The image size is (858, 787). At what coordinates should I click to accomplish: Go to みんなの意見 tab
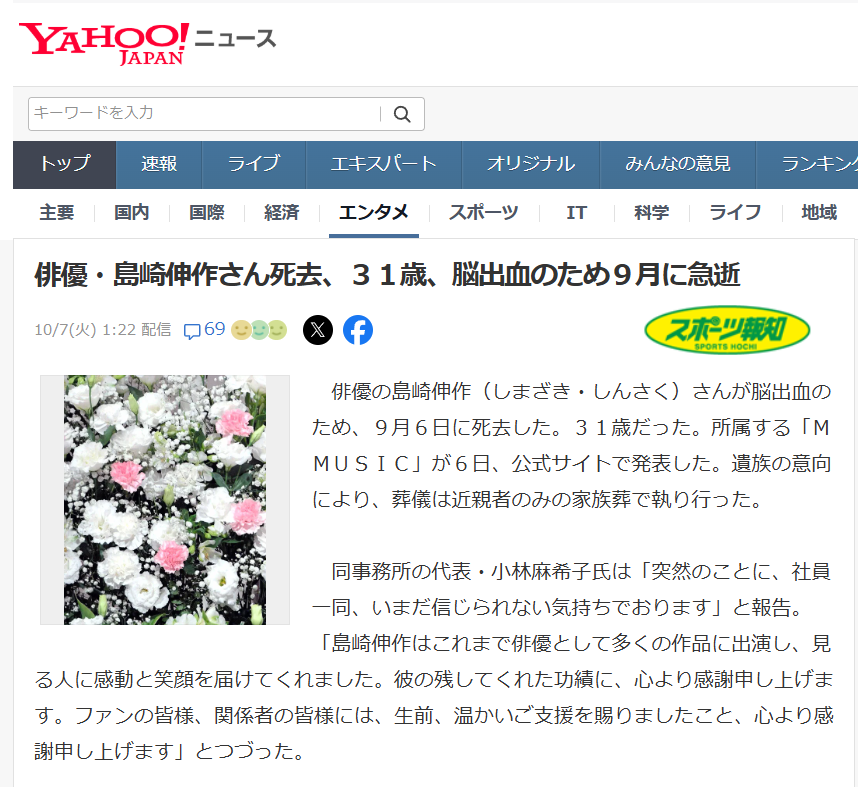point(678,164)
